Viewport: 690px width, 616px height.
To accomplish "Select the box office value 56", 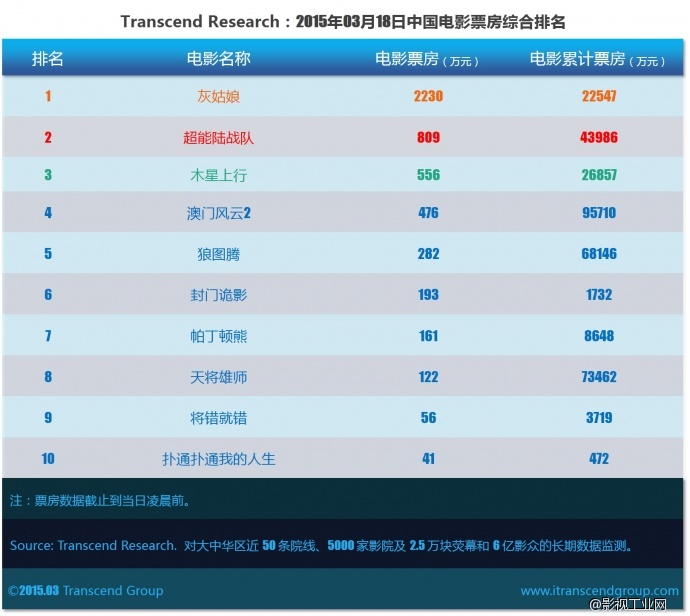I will click(x=428, y=418).
